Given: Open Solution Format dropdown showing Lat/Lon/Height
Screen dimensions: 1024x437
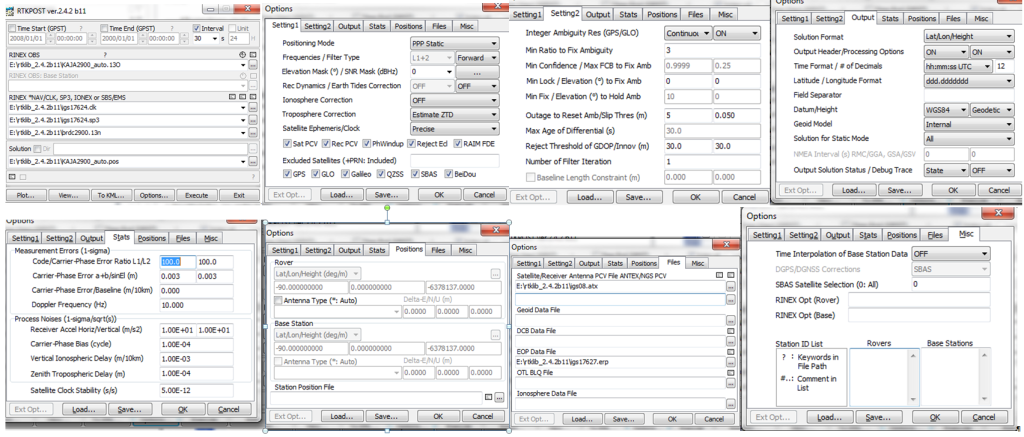Looking at the screenshot, I should point(968,37).
